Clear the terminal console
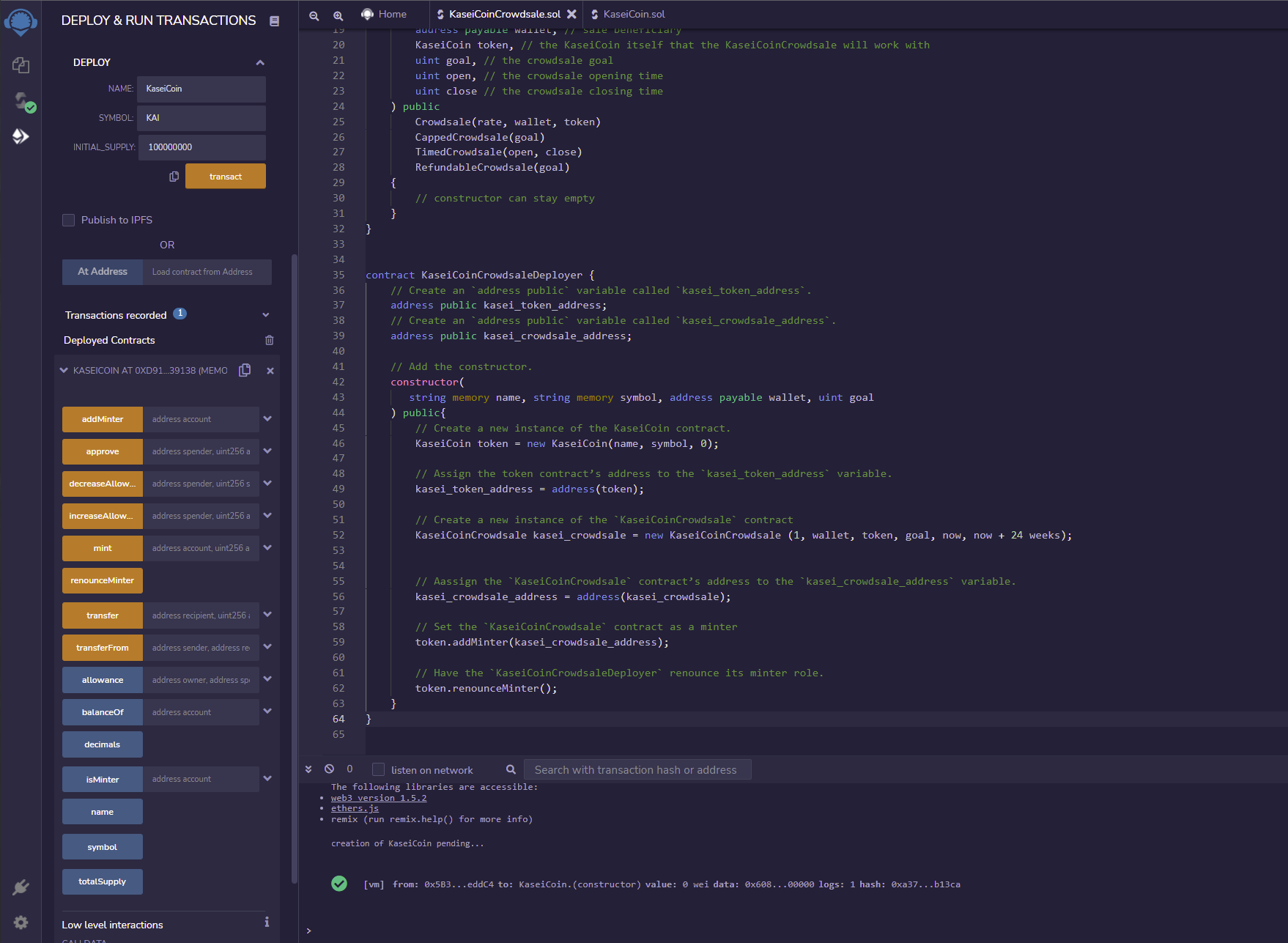Viewport: 1288px width, 943px height. (x=330, y=769)
